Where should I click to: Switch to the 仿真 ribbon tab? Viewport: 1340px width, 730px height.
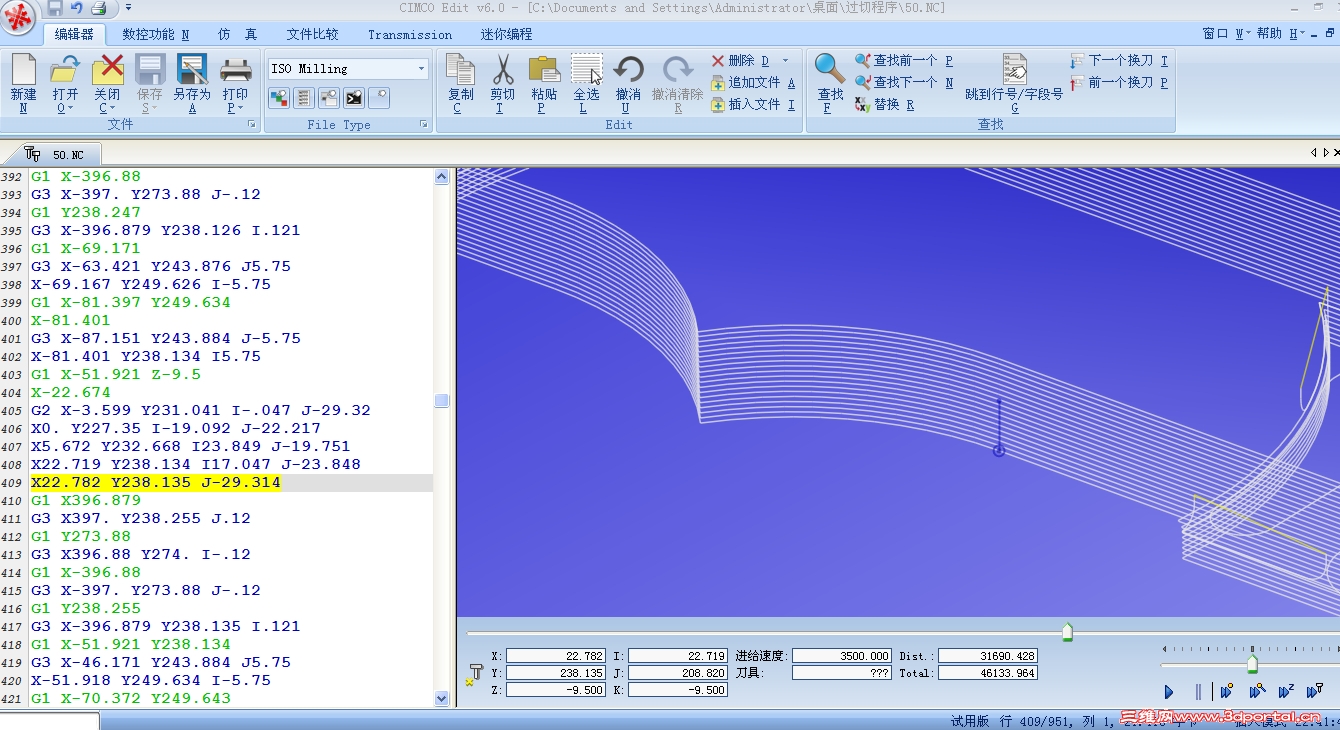tap(238, 34)
